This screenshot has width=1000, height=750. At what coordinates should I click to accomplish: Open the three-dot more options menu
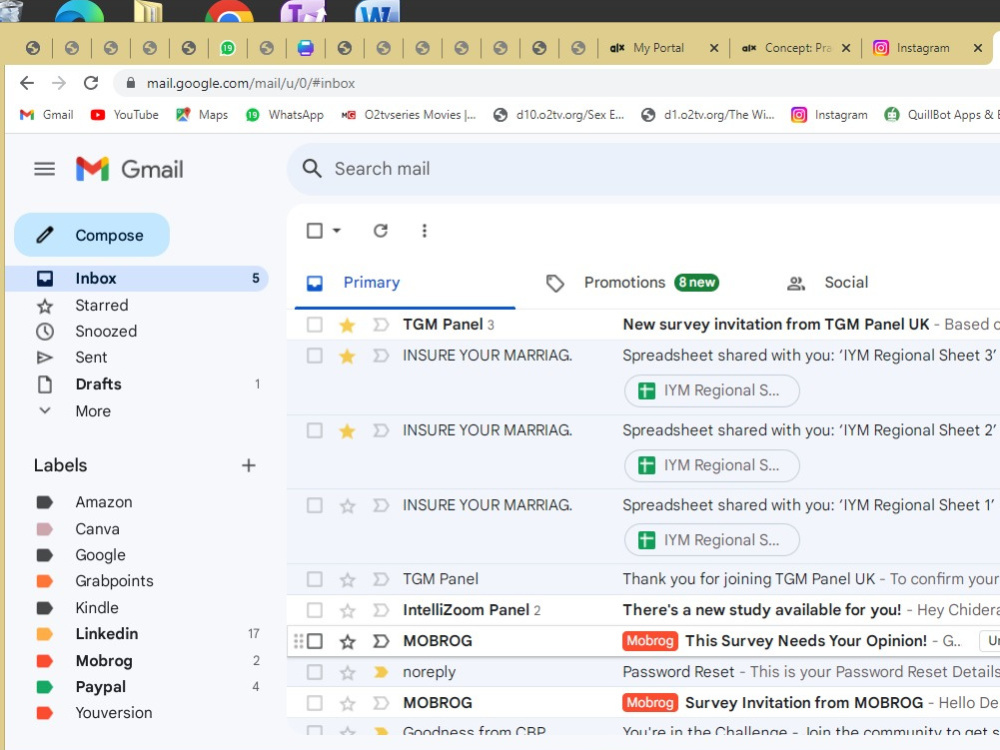pyautogui.click(x=424, y=231)
